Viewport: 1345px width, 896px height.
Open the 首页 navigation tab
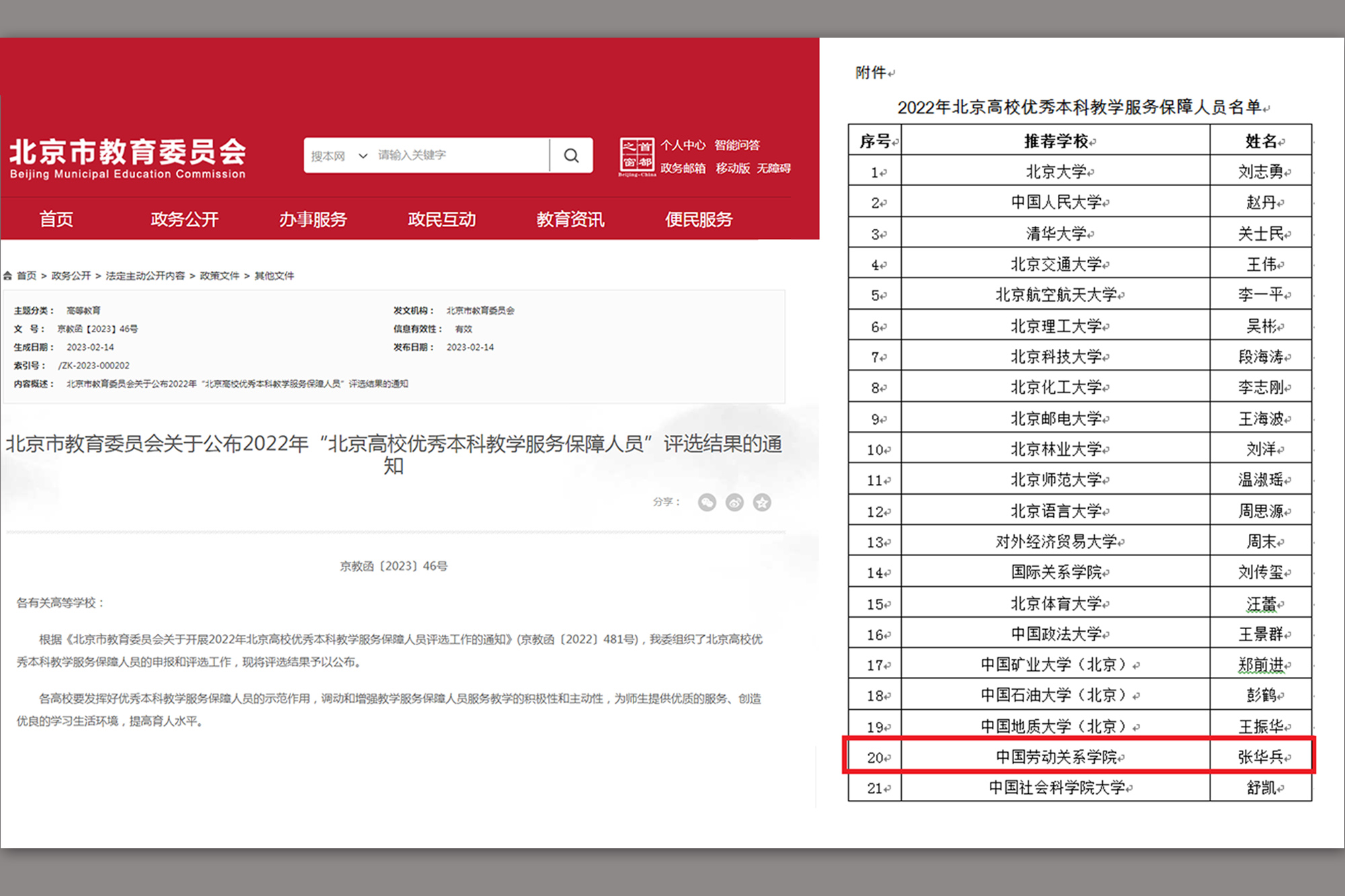56,219
